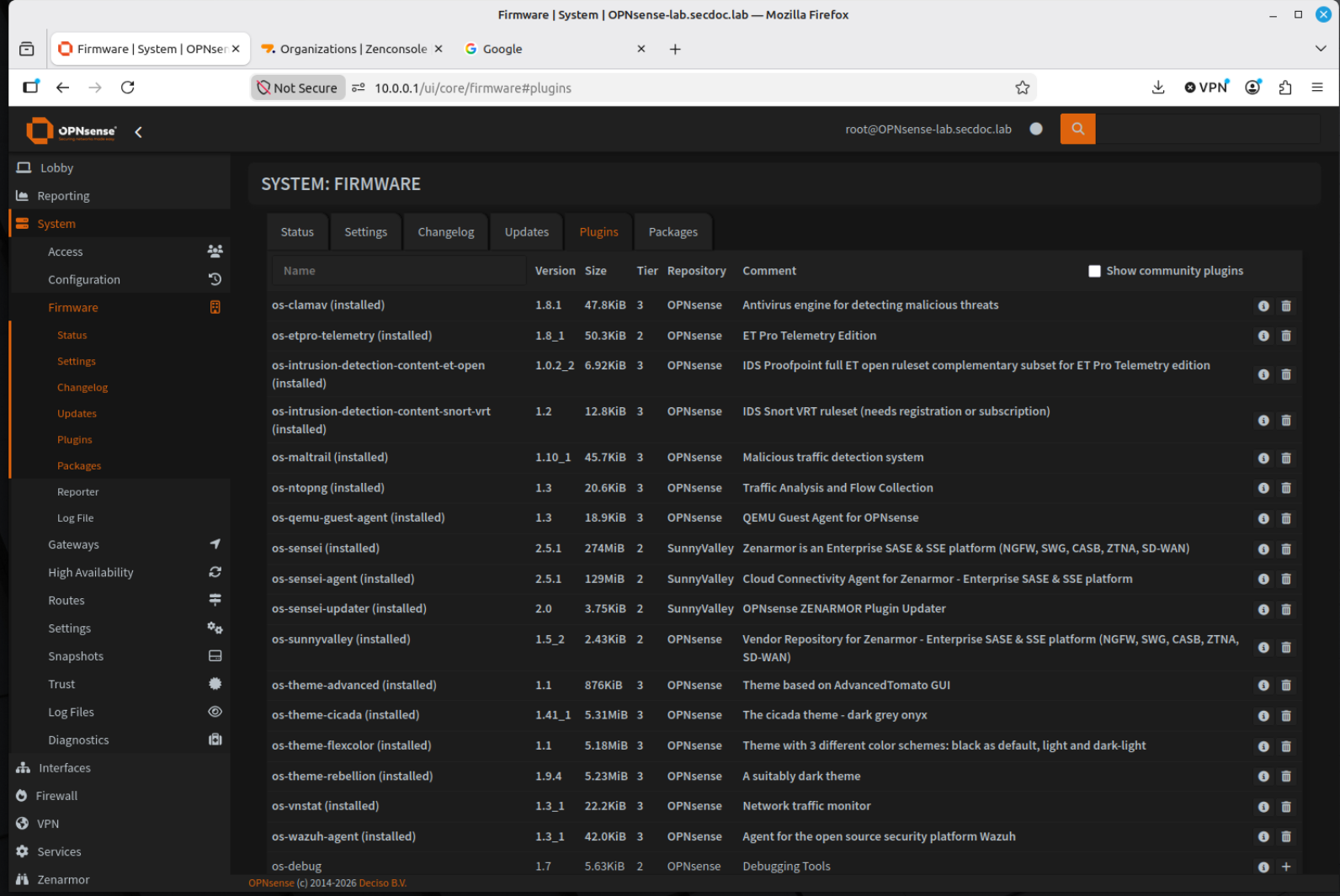Screen dimensions: 1340x896
Task: Collapse the sidebar with the chevron
Action: [138, 132]
